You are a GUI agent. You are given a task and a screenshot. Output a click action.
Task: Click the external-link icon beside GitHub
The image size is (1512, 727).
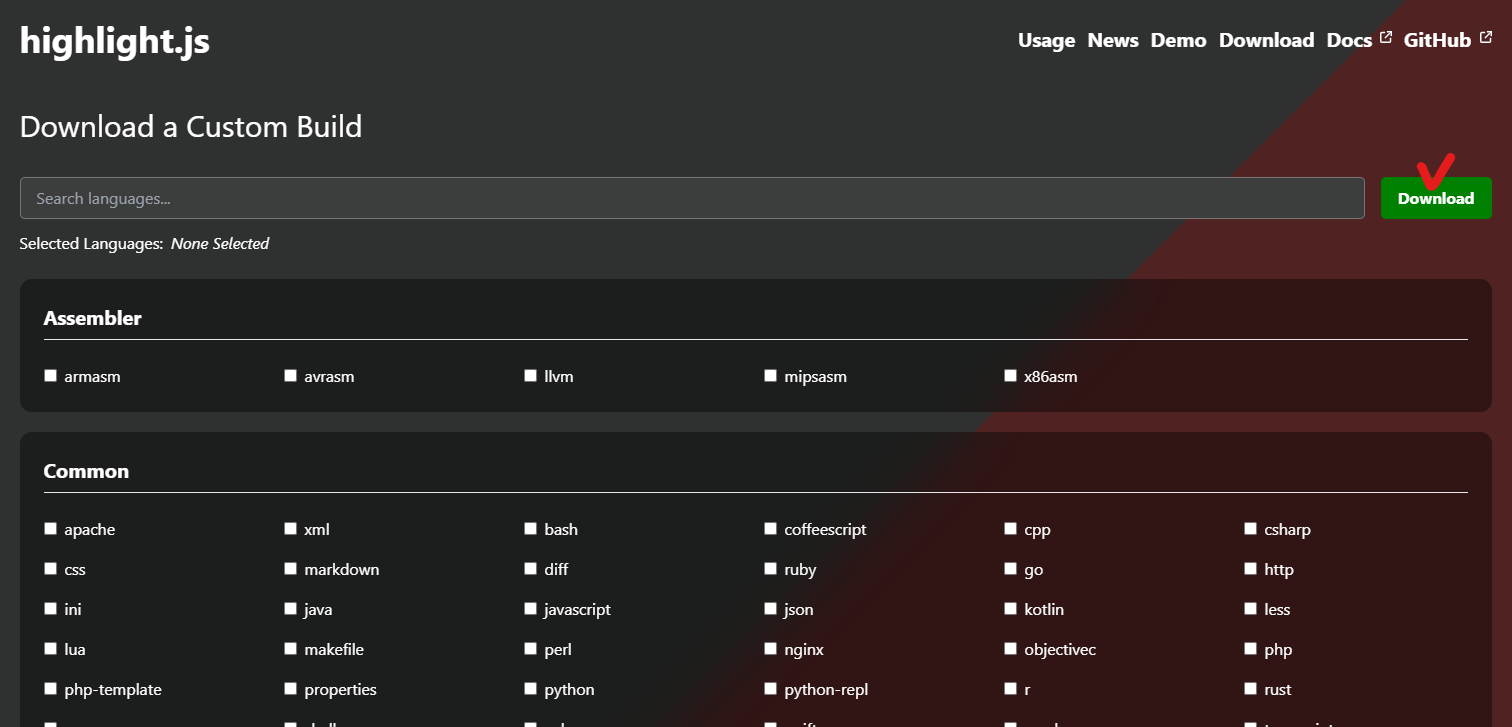coord(1485,38)
